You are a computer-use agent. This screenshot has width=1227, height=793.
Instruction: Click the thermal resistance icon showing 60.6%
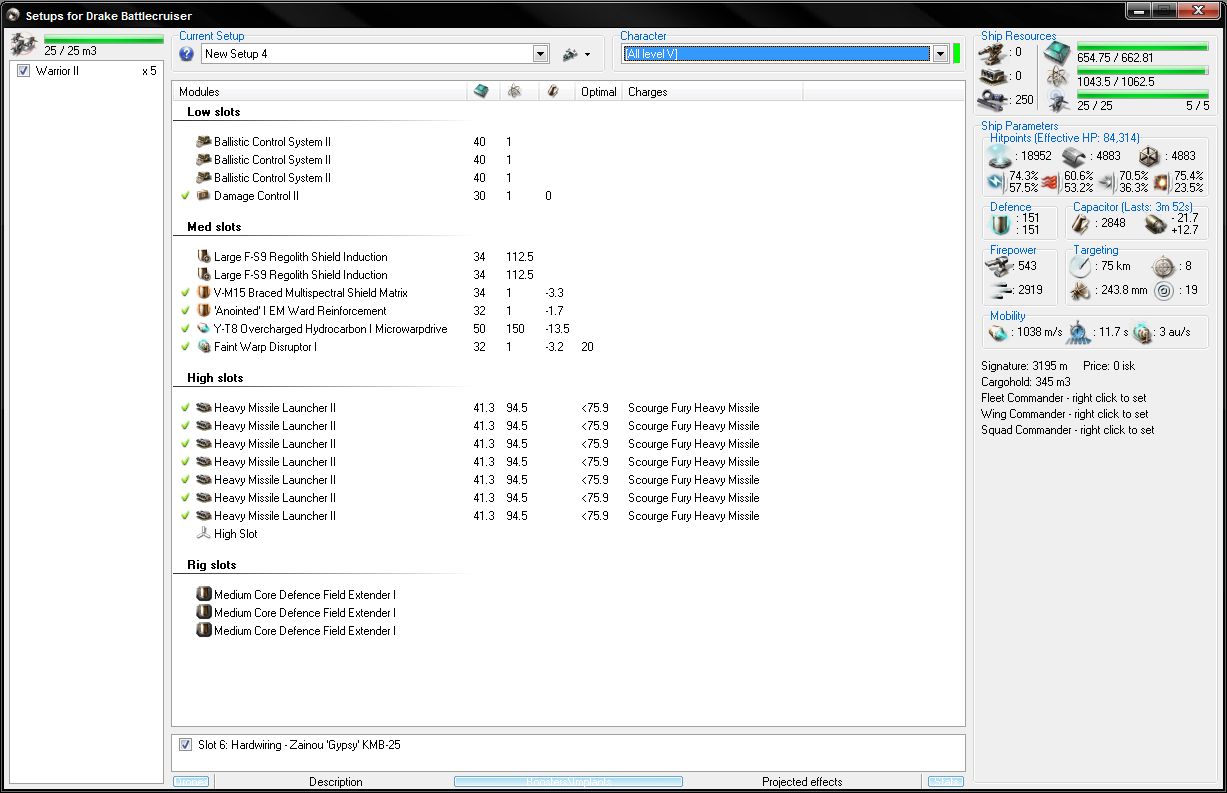tap(1050, 182)
